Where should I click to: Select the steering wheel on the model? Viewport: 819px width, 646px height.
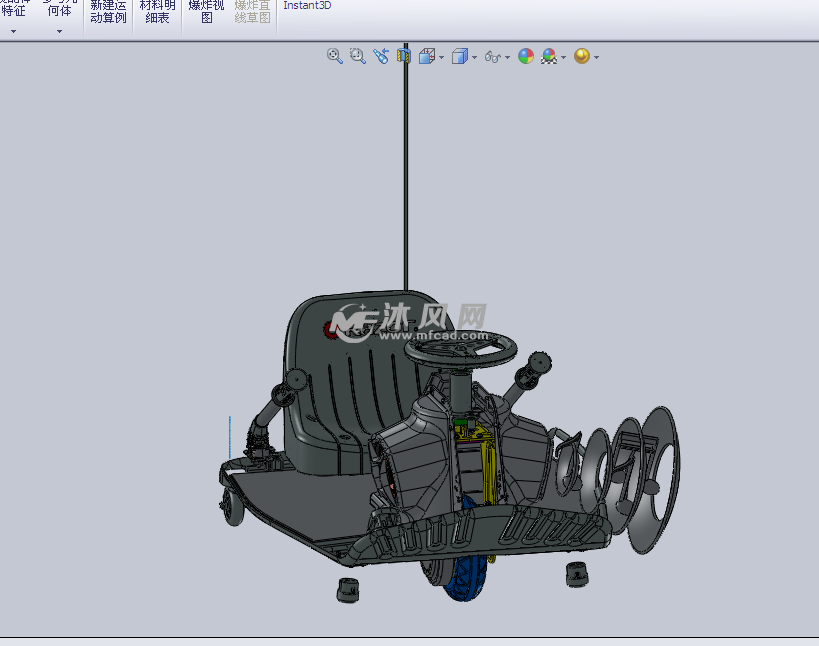coord(461,347)
